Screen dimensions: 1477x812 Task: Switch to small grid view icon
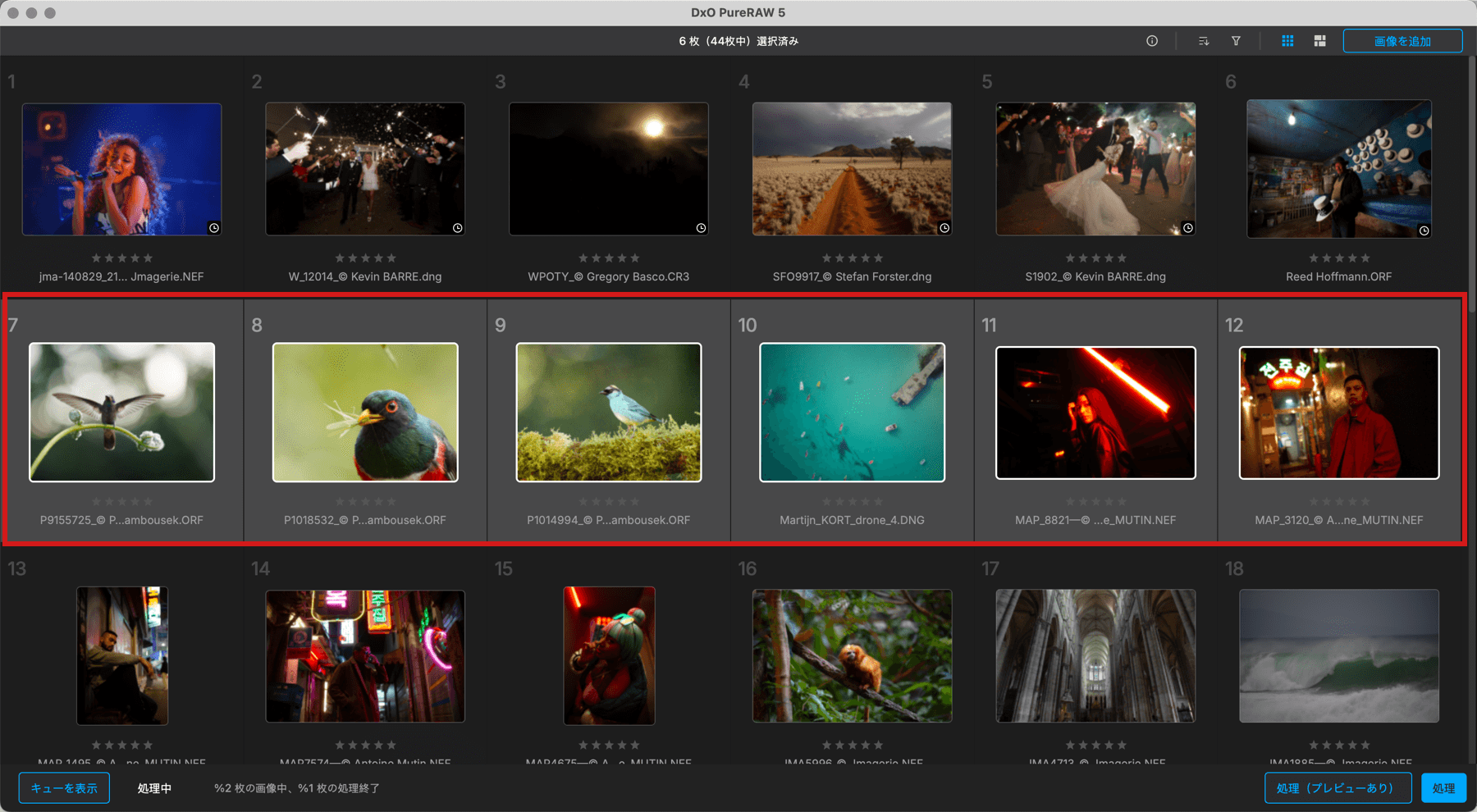tap(1287, 41)
